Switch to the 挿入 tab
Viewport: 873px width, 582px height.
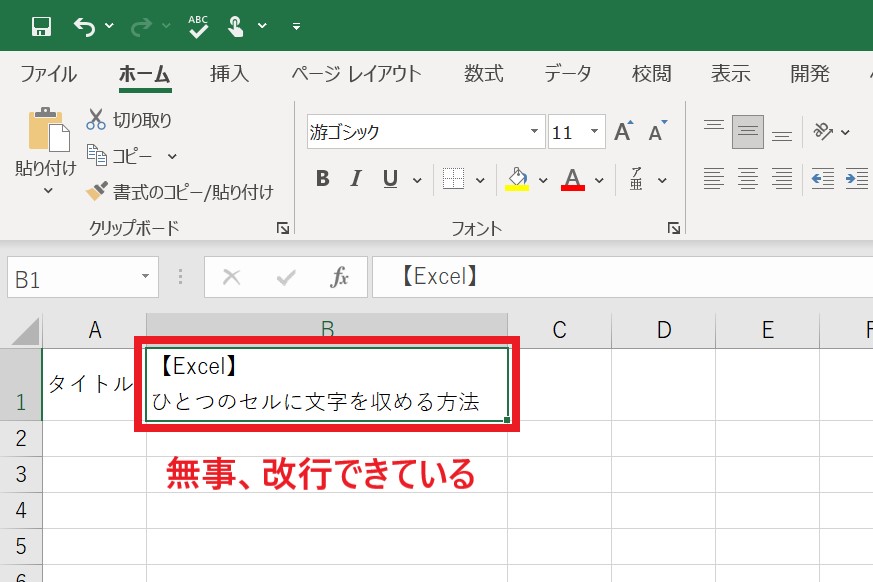pos(229,74)
